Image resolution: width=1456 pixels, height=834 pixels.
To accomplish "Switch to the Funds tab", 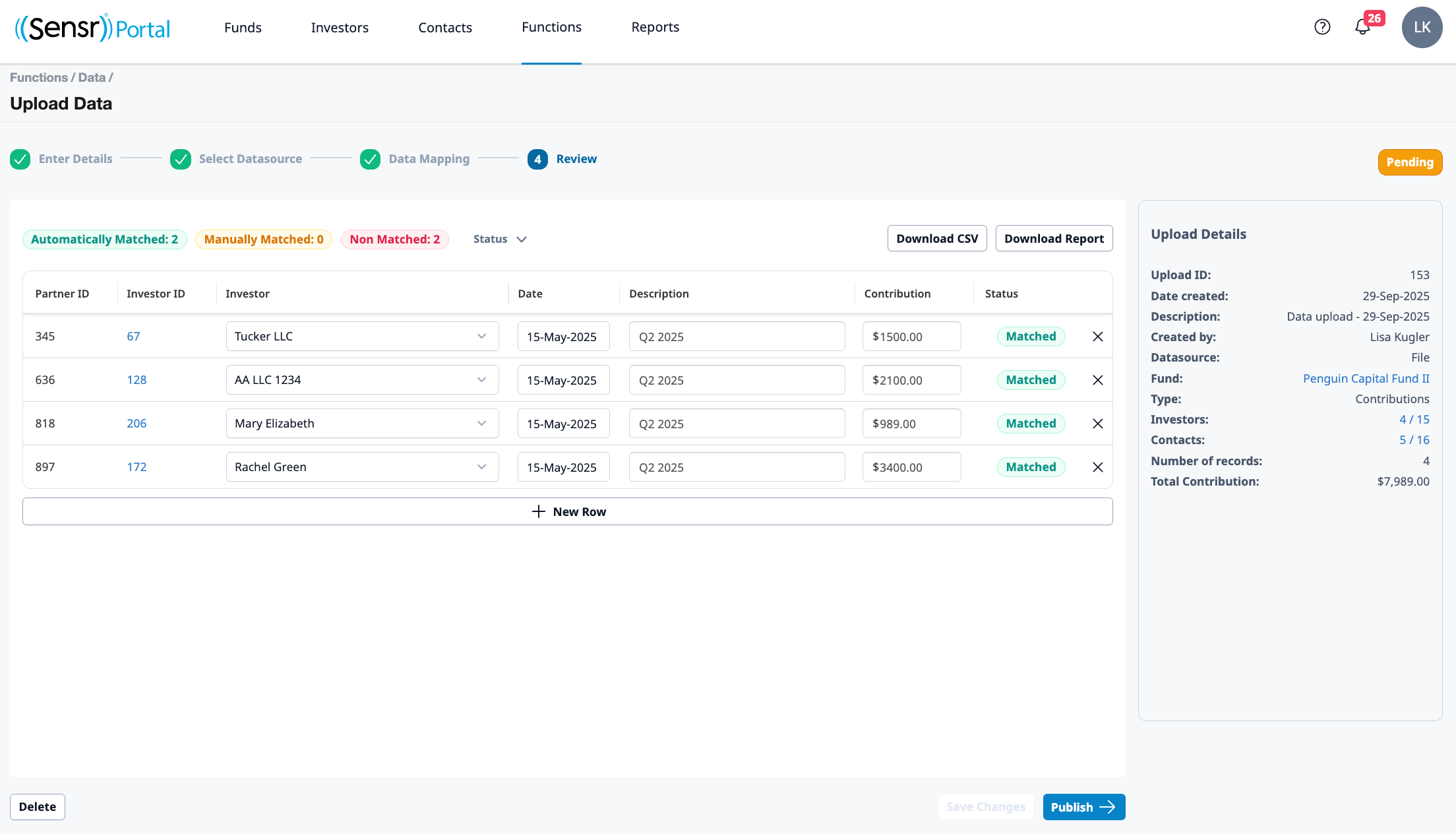I will coord(243,28).
